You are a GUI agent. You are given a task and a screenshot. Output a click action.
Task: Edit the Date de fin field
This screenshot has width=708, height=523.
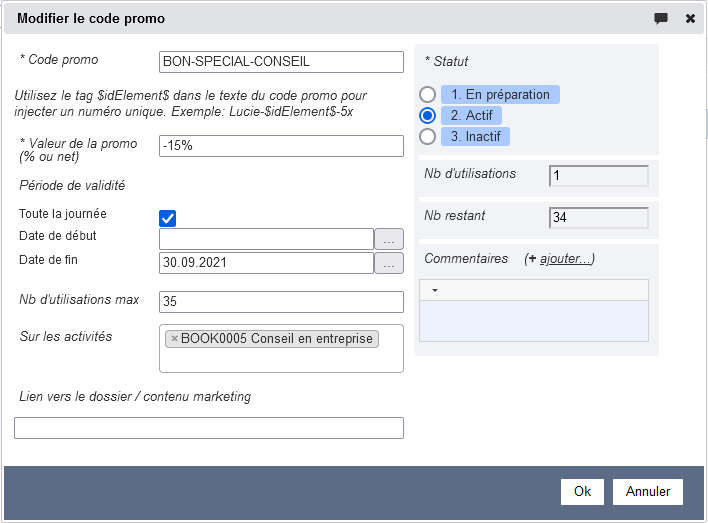266,263
